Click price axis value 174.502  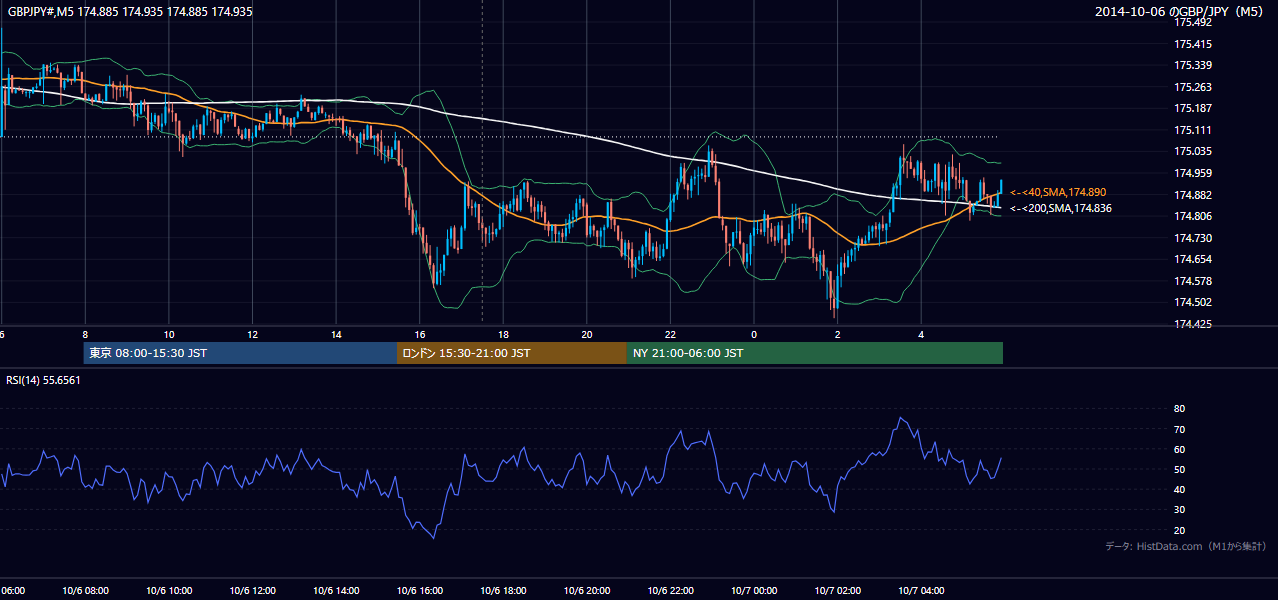(1193, 302)
